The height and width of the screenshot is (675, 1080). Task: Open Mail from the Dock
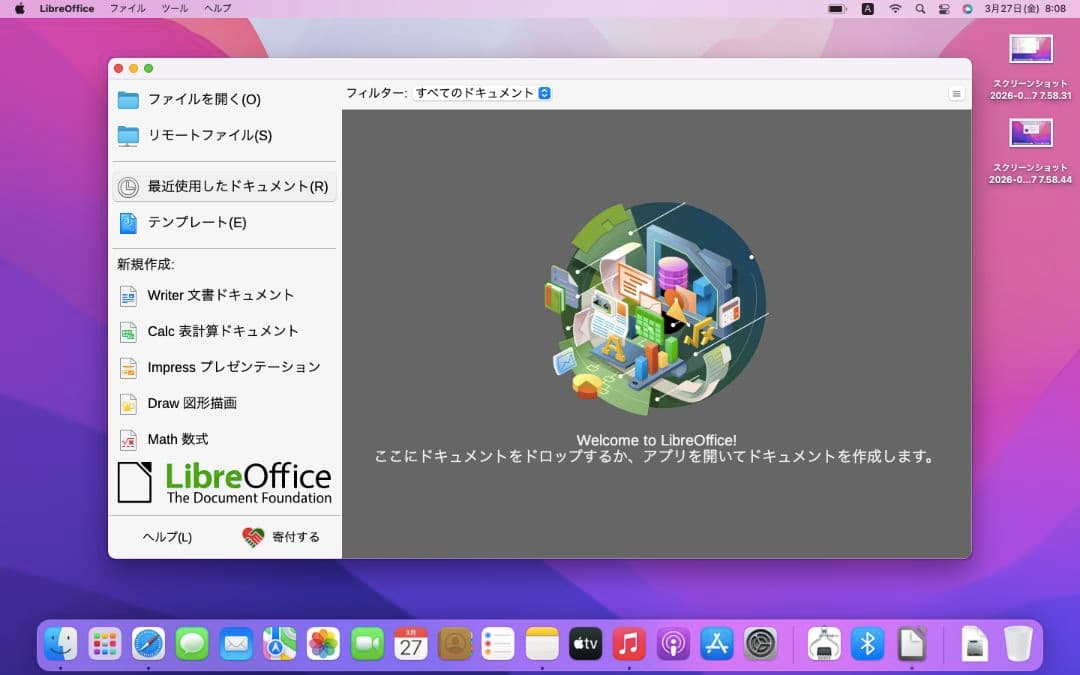[x=236, y=644]
